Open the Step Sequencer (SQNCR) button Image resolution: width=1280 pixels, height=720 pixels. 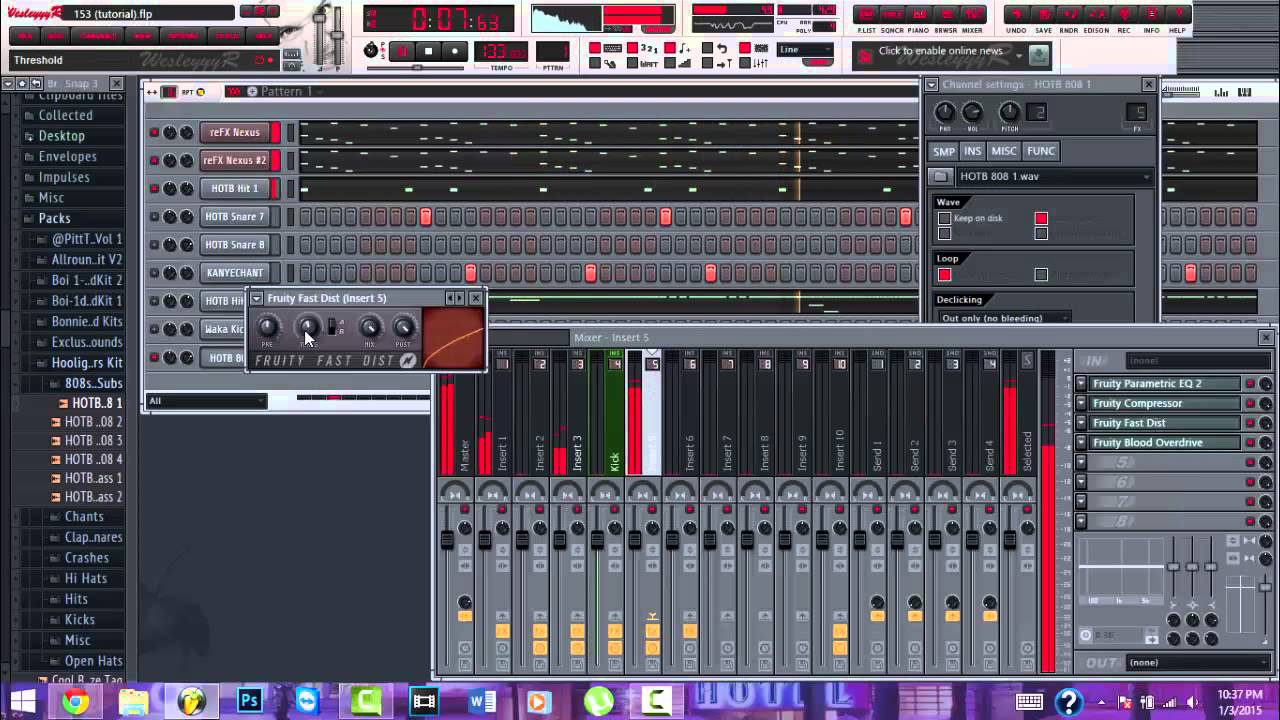(892, 14)
